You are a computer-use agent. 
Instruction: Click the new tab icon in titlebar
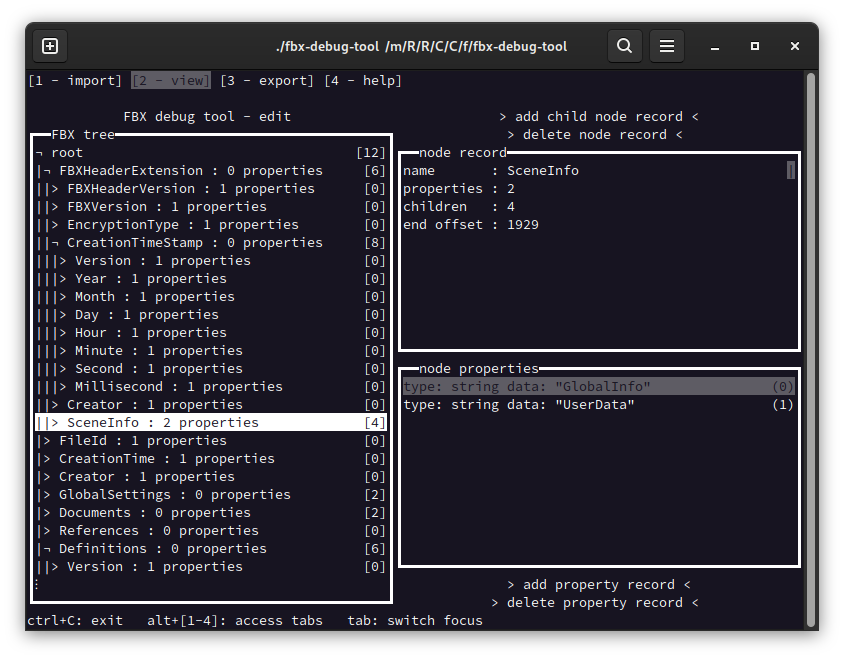50,46
